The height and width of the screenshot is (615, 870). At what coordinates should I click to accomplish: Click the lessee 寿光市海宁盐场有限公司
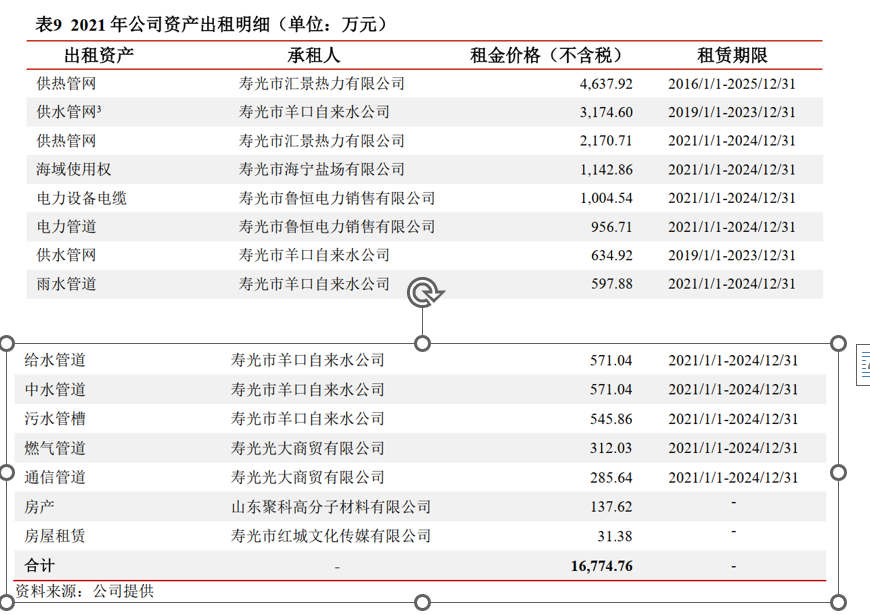click(322, 169)
